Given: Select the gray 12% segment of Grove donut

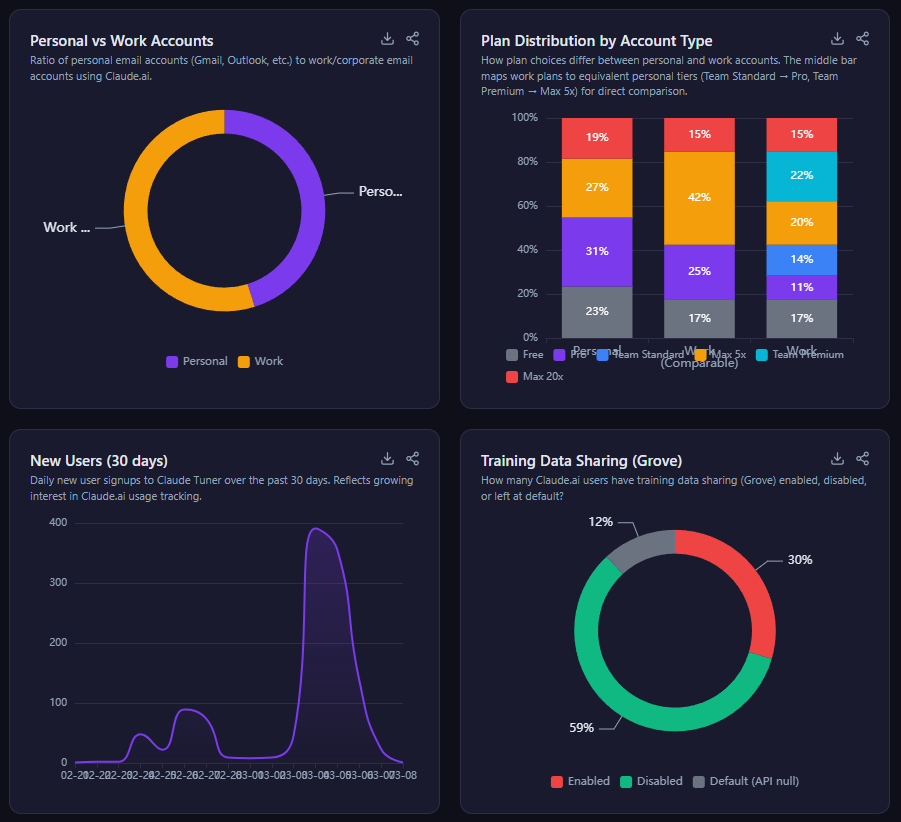Looking at the screenshot, I should (x=640, y=550).
